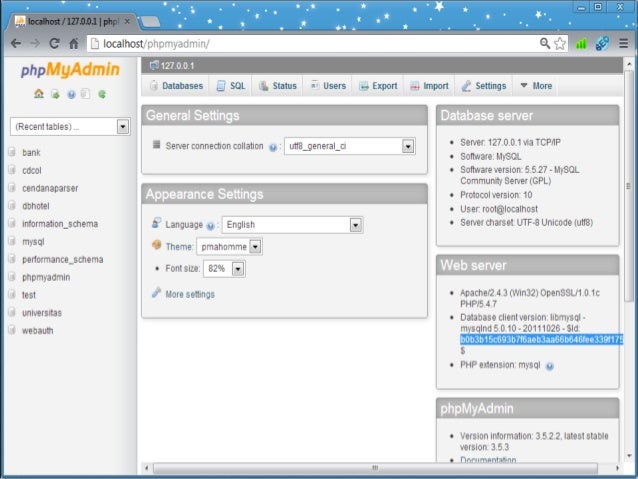Screen dimensions: 638x479
Task: Click the phpMyAdmin logo
Action: point(70,70)
